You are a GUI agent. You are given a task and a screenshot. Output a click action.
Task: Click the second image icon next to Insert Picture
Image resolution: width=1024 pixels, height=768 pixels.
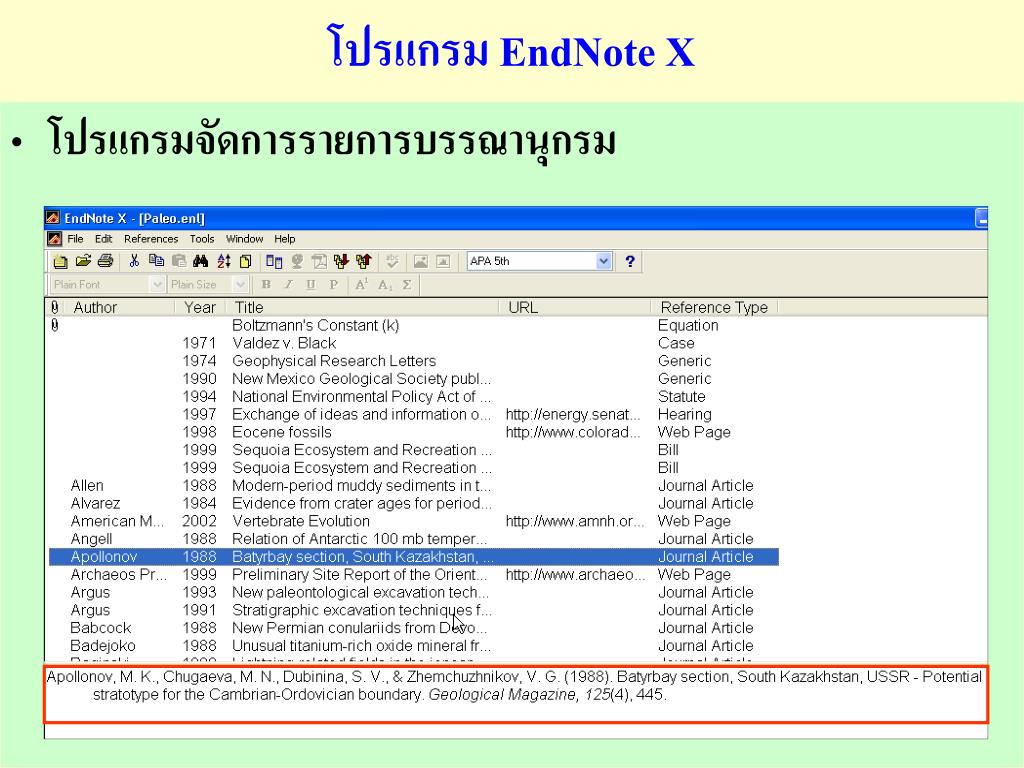[443, 261]
